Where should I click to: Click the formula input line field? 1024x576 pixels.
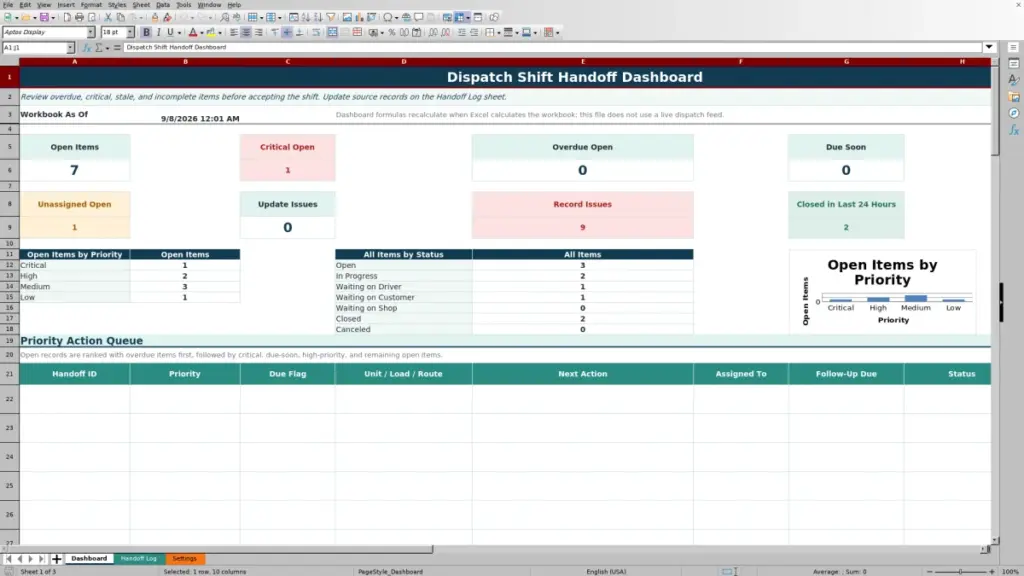552,47
